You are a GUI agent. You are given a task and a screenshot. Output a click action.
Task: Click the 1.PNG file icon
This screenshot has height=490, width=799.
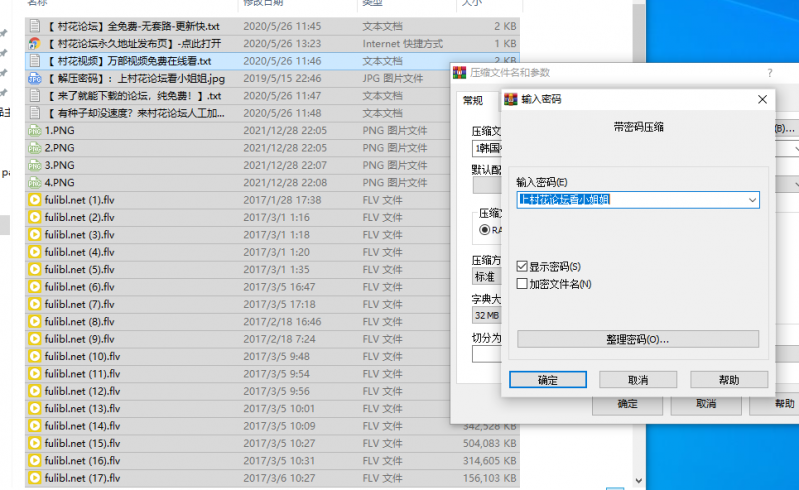[x=35, y=130]
